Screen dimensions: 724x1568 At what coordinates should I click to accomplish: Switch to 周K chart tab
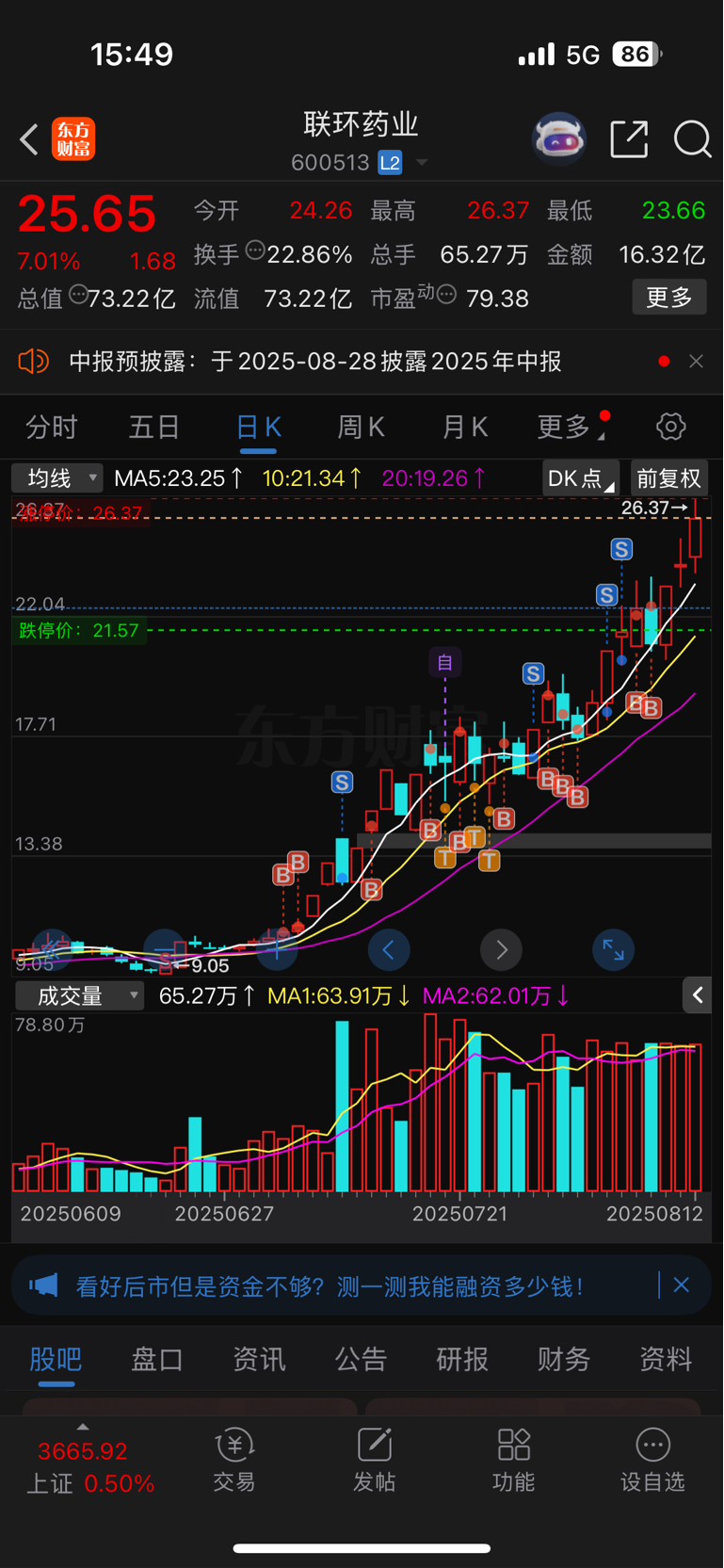[362, 428]
